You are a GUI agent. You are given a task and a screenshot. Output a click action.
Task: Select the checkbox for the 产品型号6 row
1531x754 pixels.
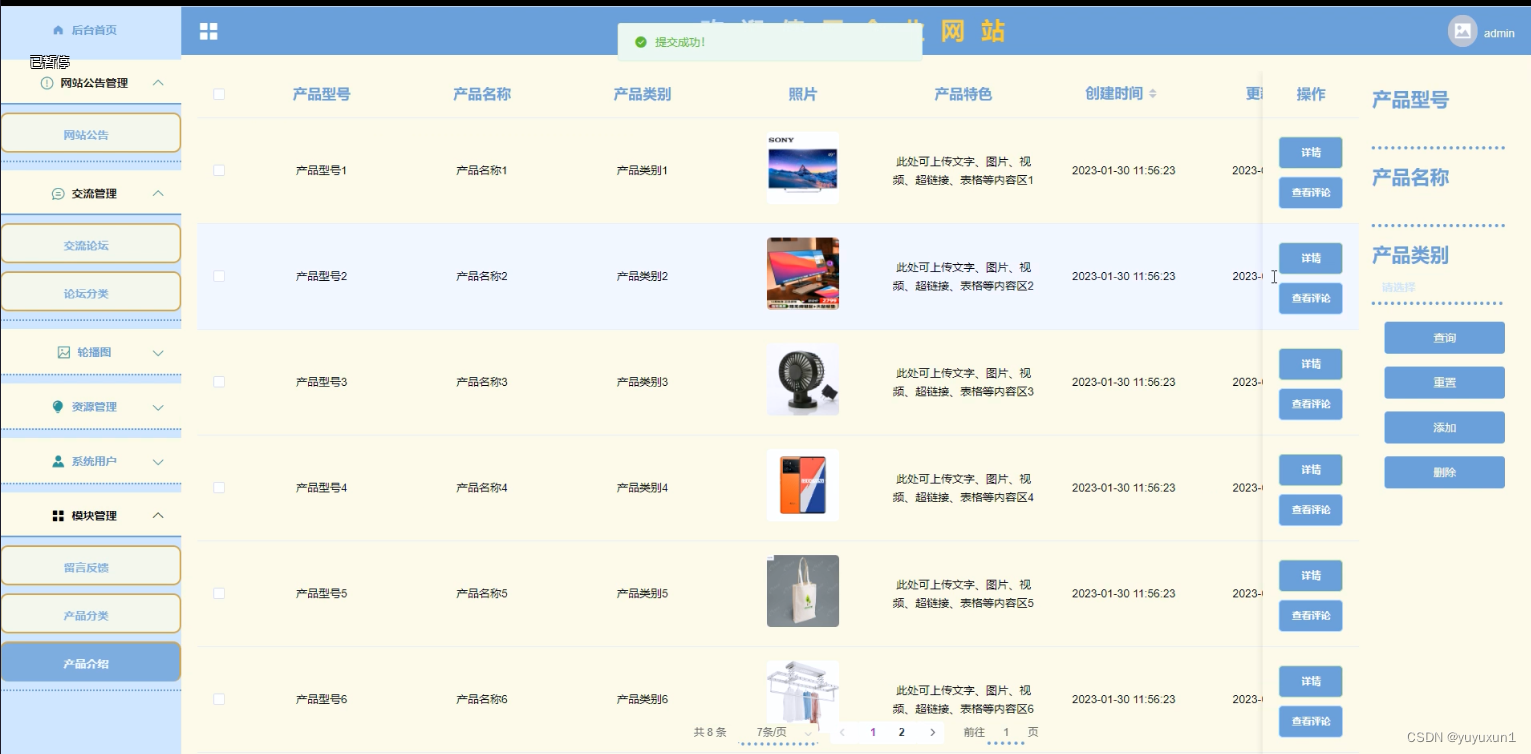coord(219,699)
